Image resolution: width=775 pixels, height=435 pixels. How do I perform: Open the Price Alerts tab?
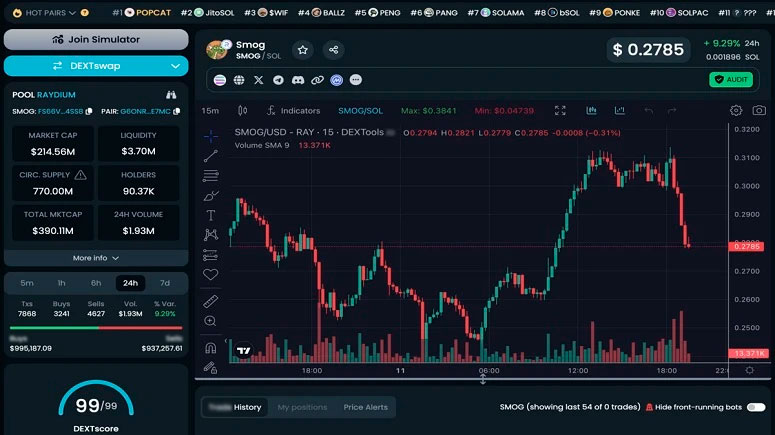coord(366,407)
